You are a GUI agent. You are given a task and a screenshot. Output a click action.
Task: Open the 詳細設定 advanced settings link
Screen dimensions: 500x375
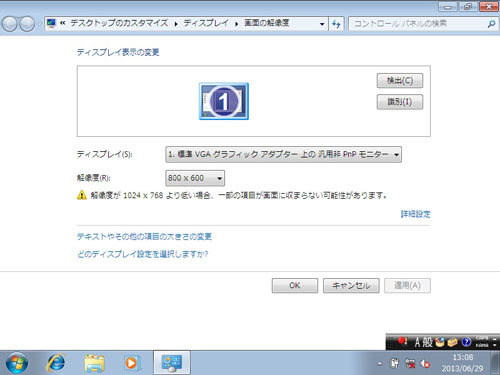415,214
